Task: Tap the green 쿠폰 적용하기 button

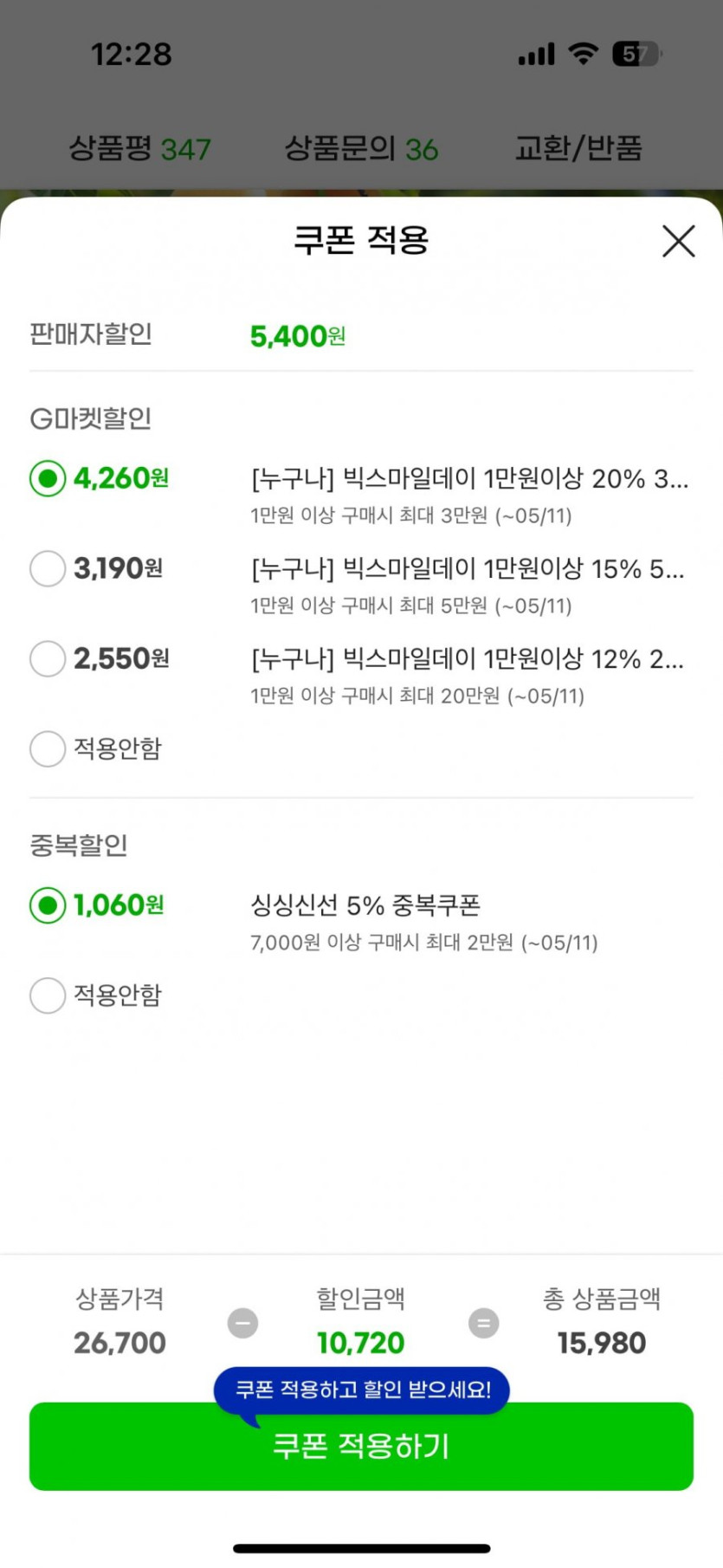Action: click(x=361, y=1446)
